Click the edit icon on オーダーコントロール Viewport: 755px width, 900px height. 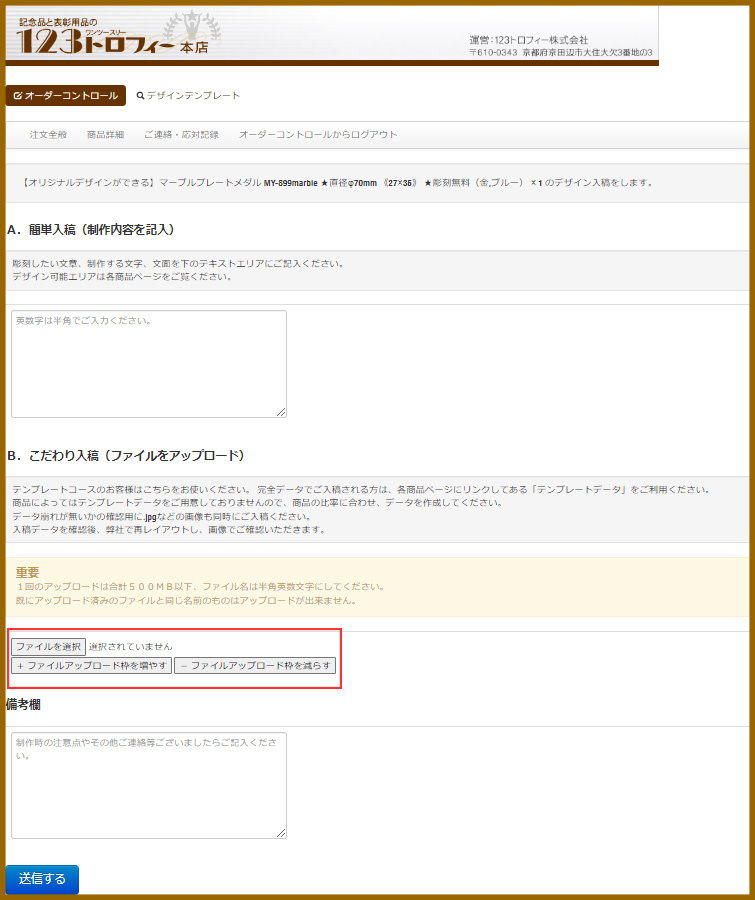tap(18, 96)
